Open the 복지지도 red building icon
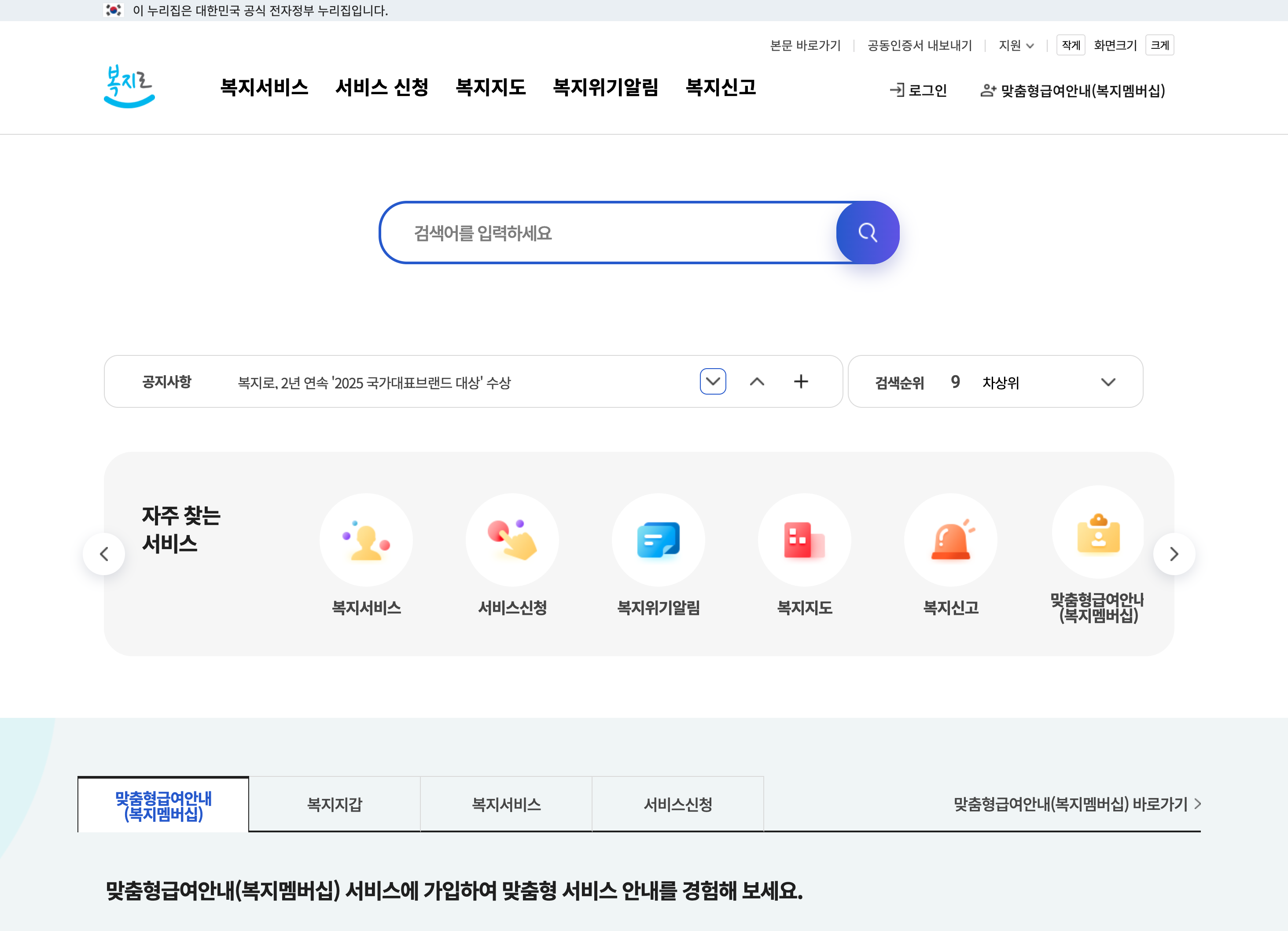The width and height of the screenshot is (1288, 931). pos(804,540)
